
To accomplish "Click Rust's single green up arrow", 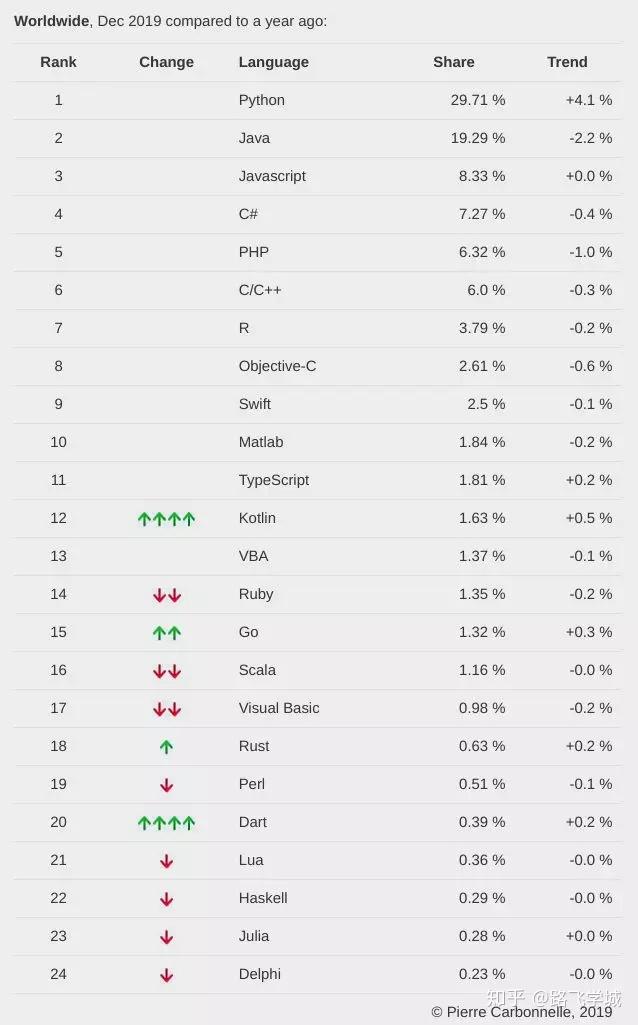I will (166, 747).
